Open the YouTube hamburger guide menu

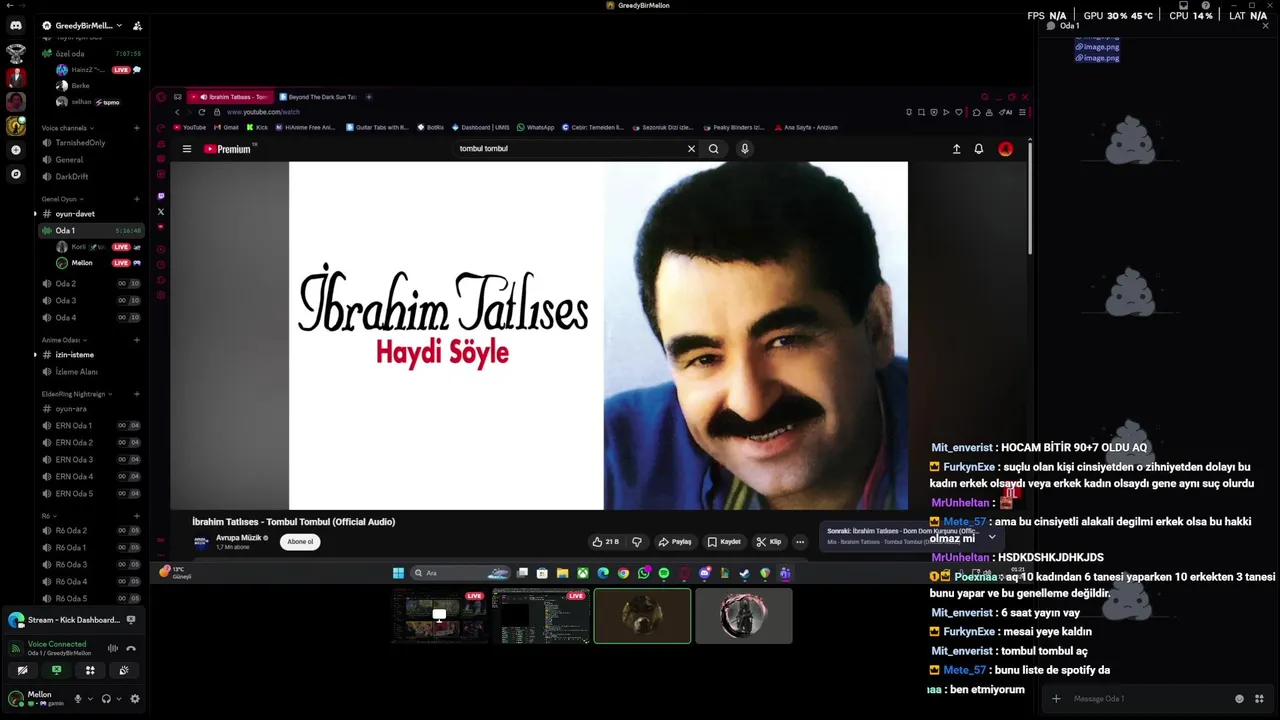[186, 149]
